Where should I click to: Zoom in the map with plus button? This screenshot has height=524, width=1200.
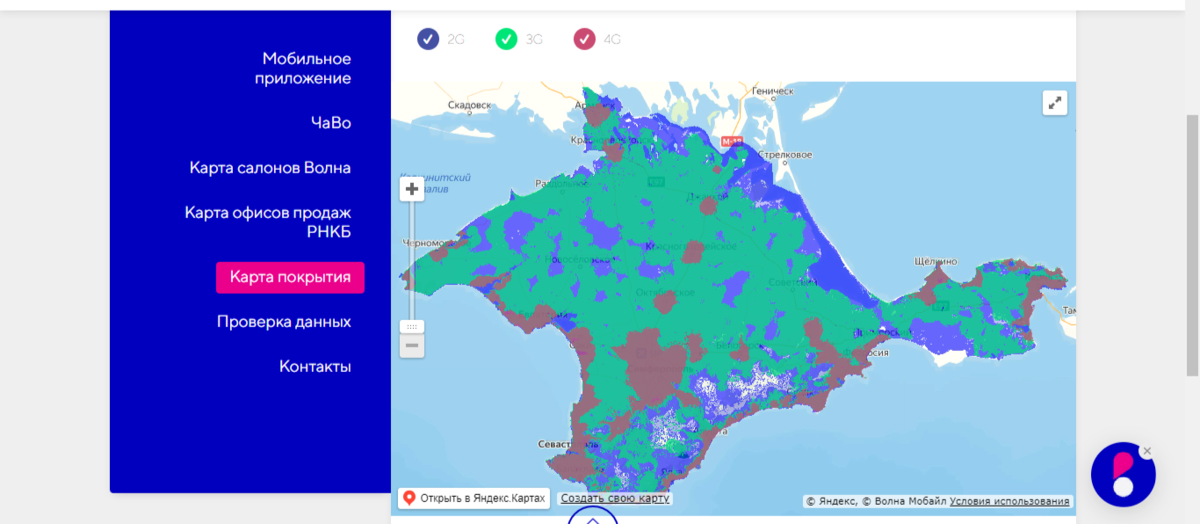pos(412,189)
